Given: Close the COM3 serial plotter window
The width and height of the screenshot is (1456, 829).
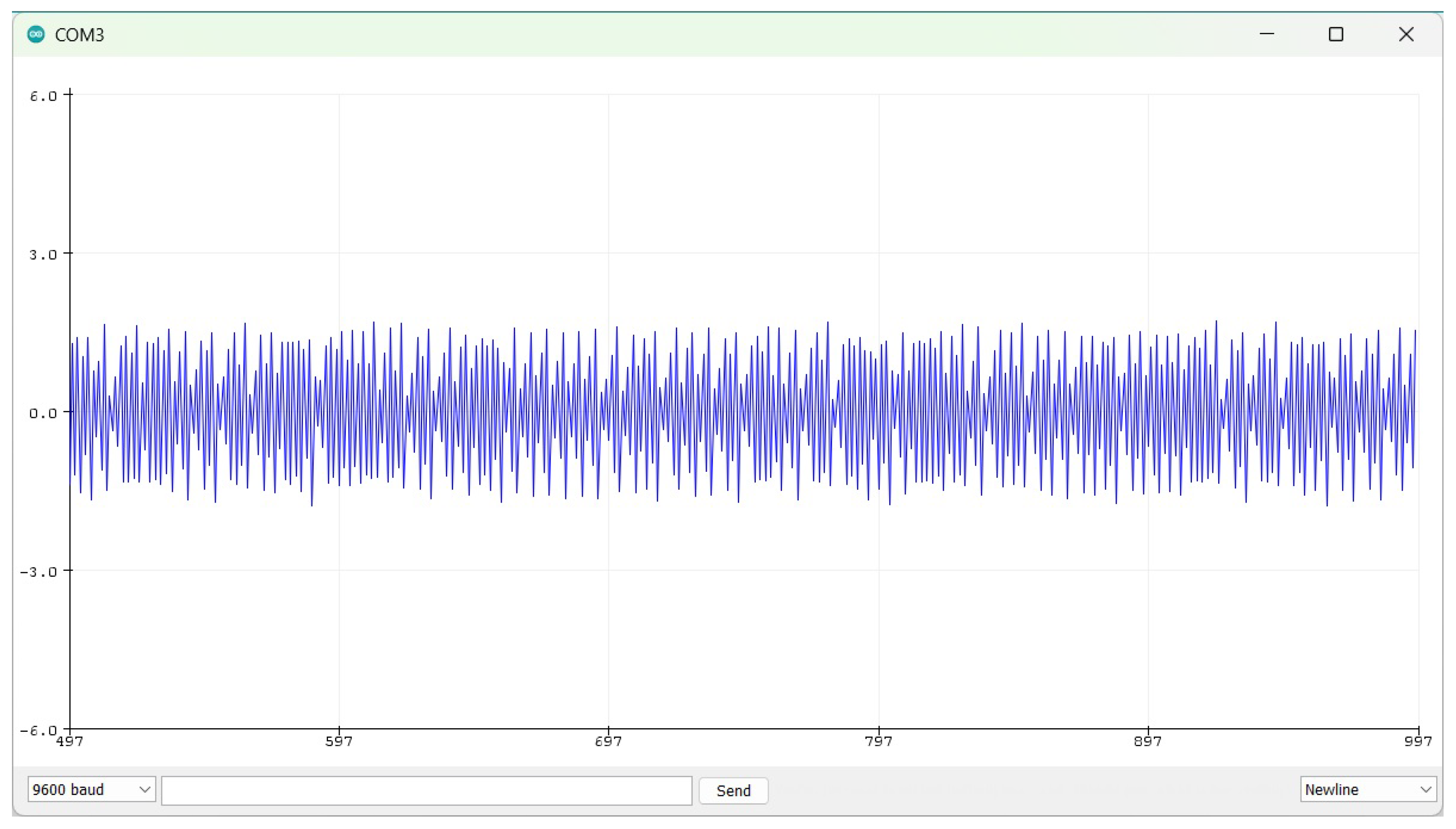Looking at the screenshot, I should click(x=1406, y=35).
